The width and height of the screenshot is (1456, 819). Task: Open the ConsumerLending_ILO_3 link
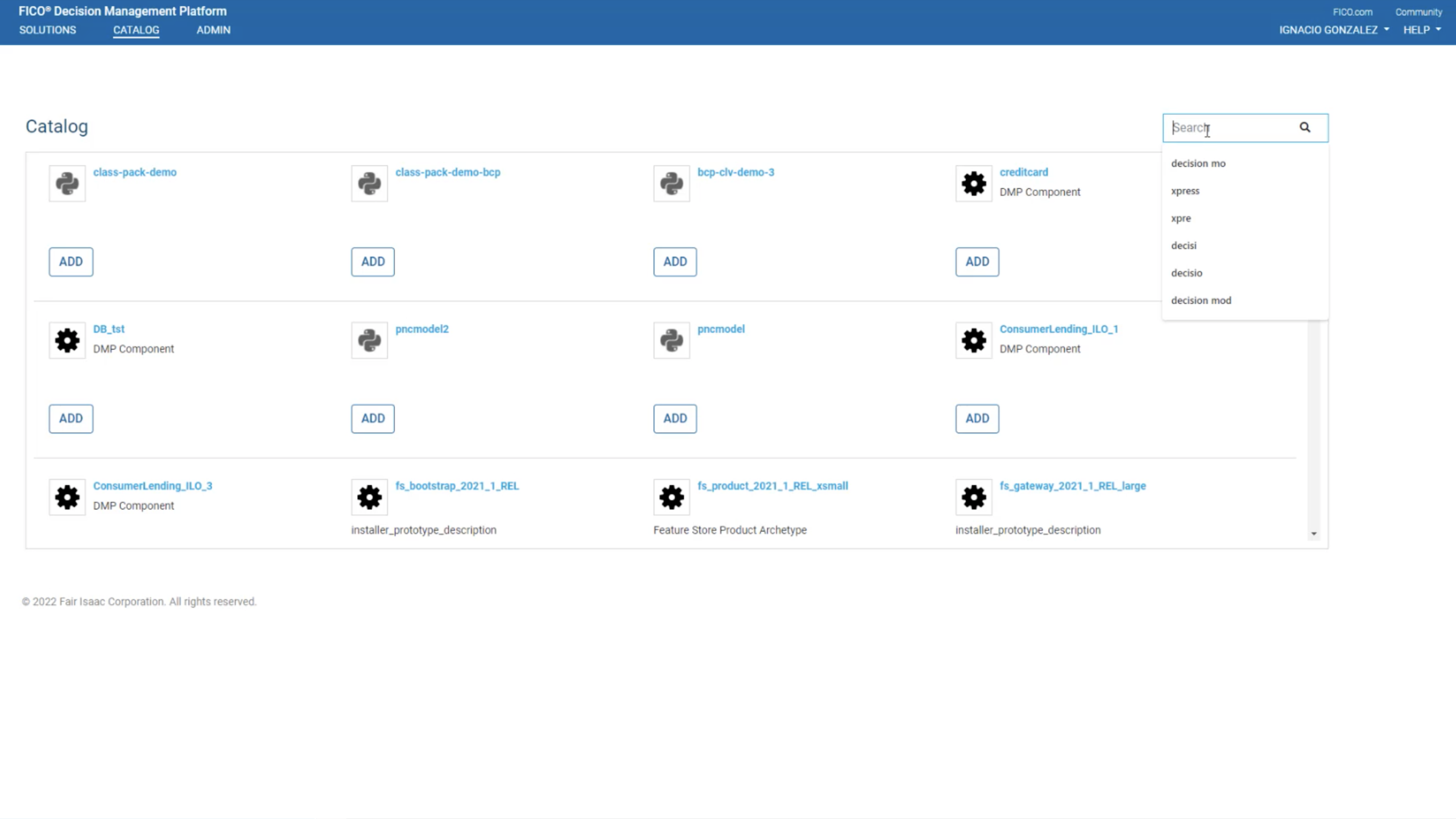coord(152,486)
